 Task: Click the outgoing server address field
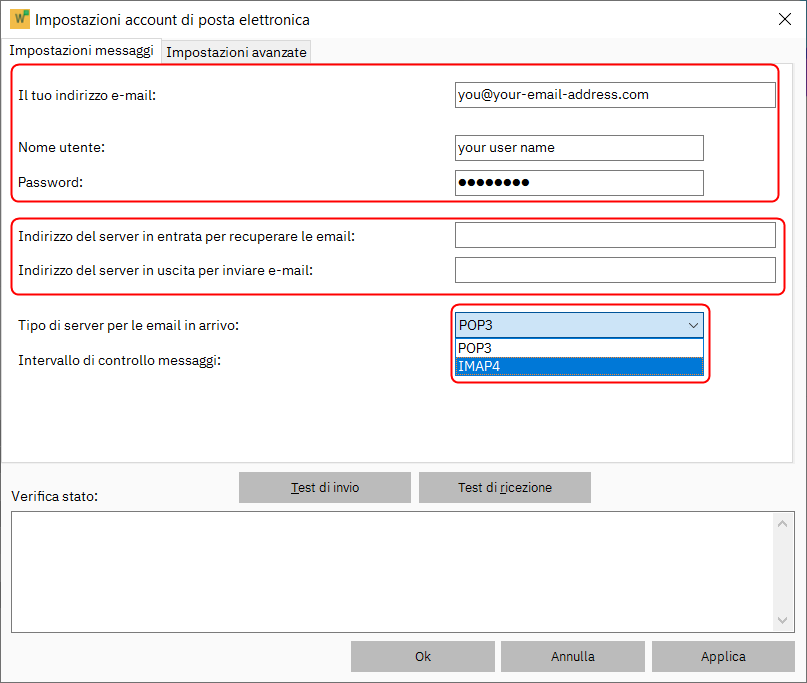pos(614,270)
